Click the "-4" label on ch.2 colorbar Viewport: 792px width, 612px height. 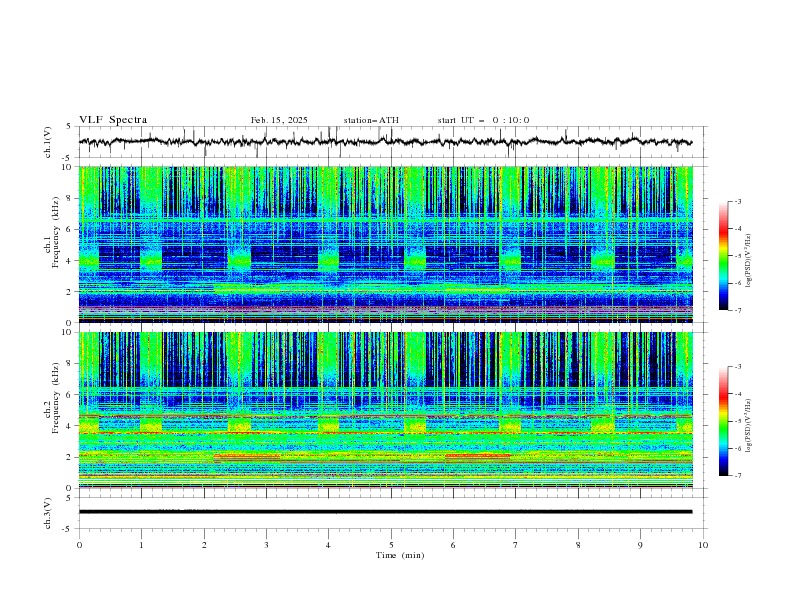coord(737,394)
